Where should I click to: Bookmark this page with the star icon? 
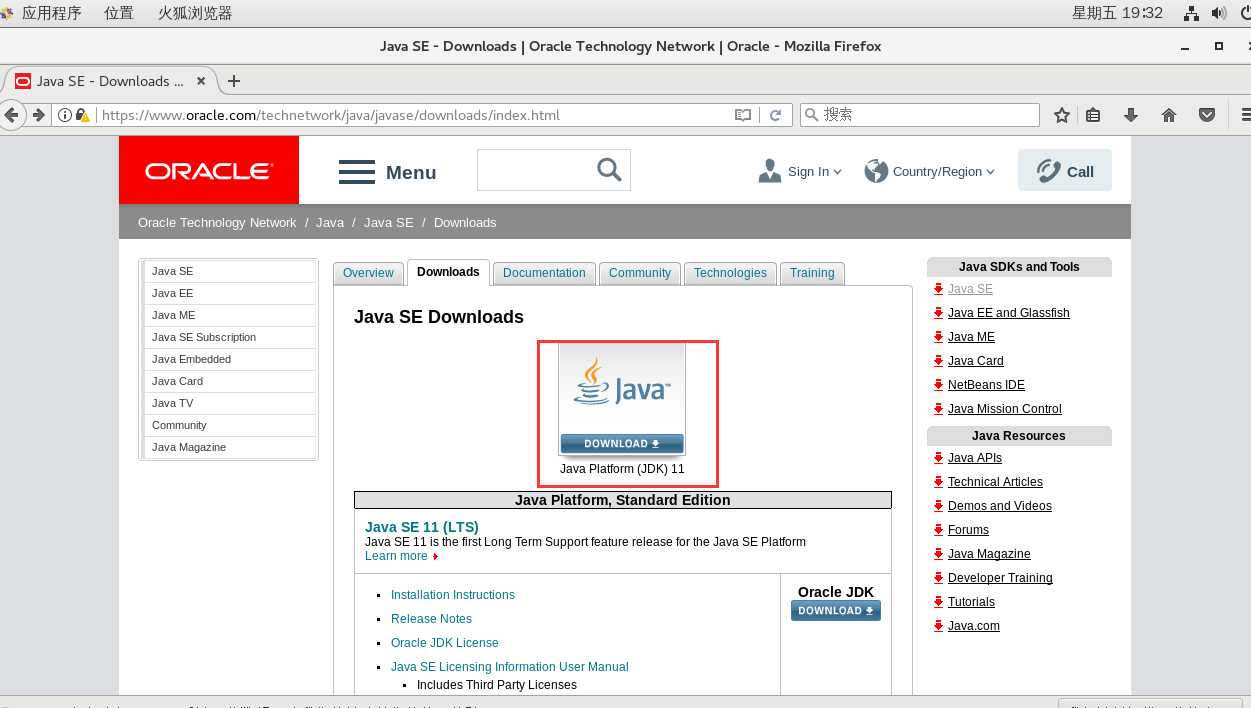(1062, 115)
